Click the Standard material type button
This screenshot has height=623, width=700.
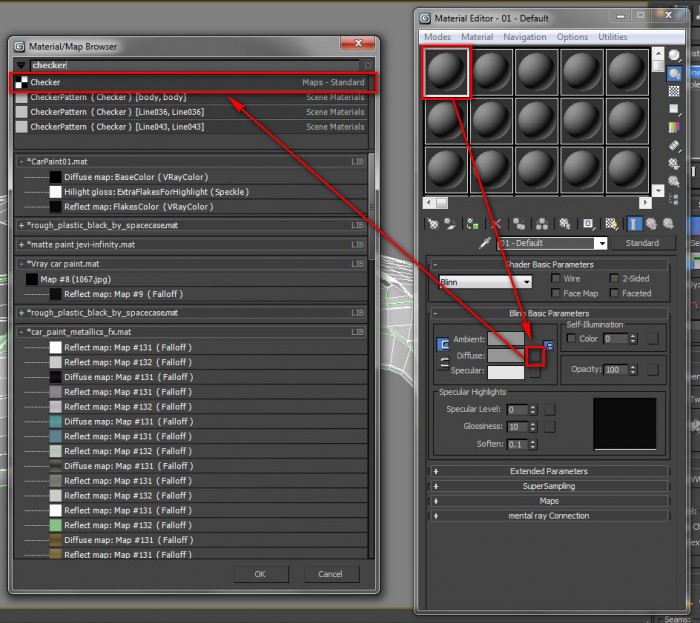(641, 243)
